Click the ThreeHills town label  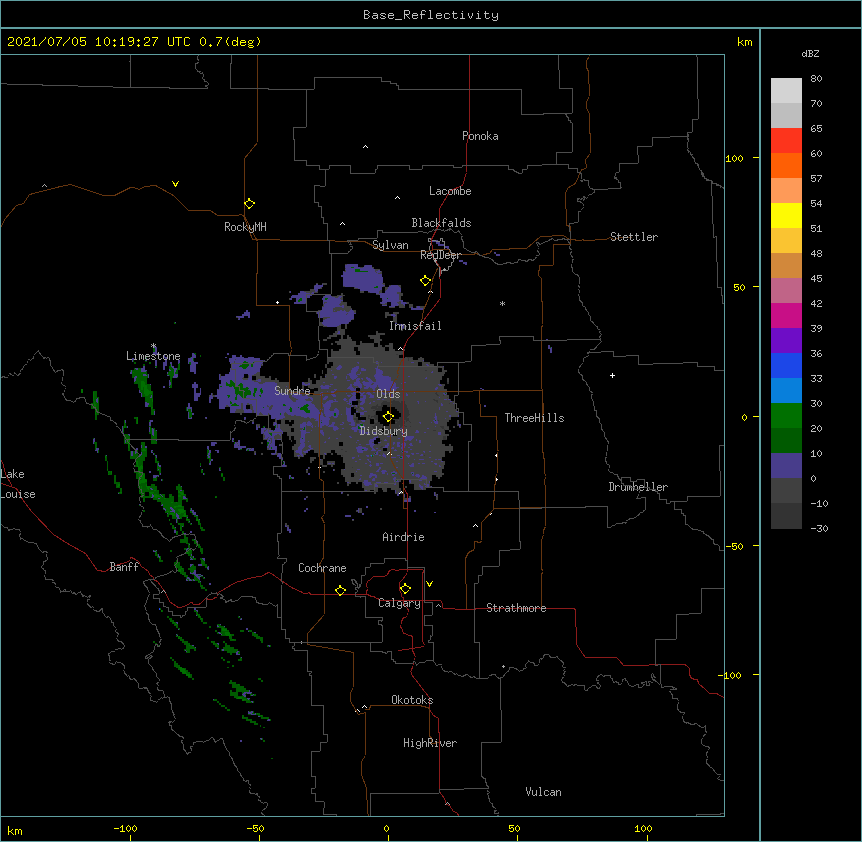[534, 418]
